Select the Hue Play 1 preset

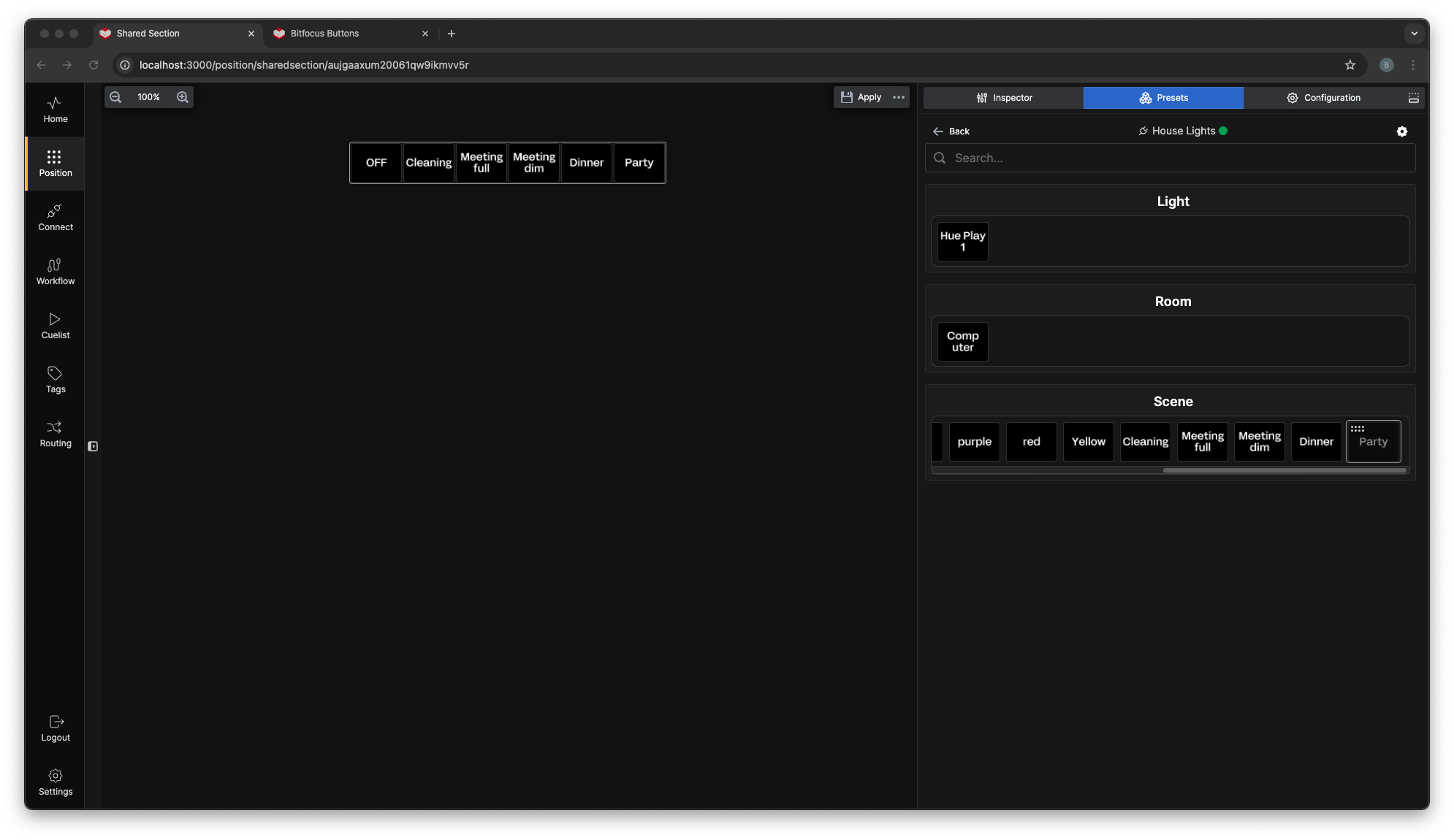click(963, 242)
